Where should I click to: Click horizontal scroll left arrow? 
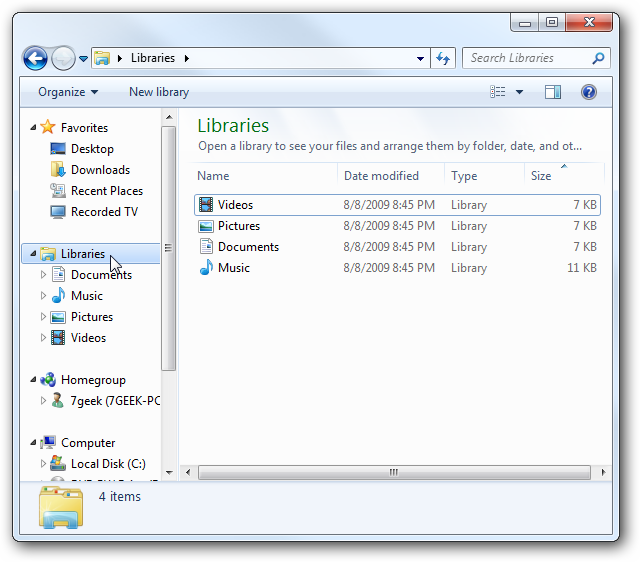pyautogui.click(x=188, y=472)
